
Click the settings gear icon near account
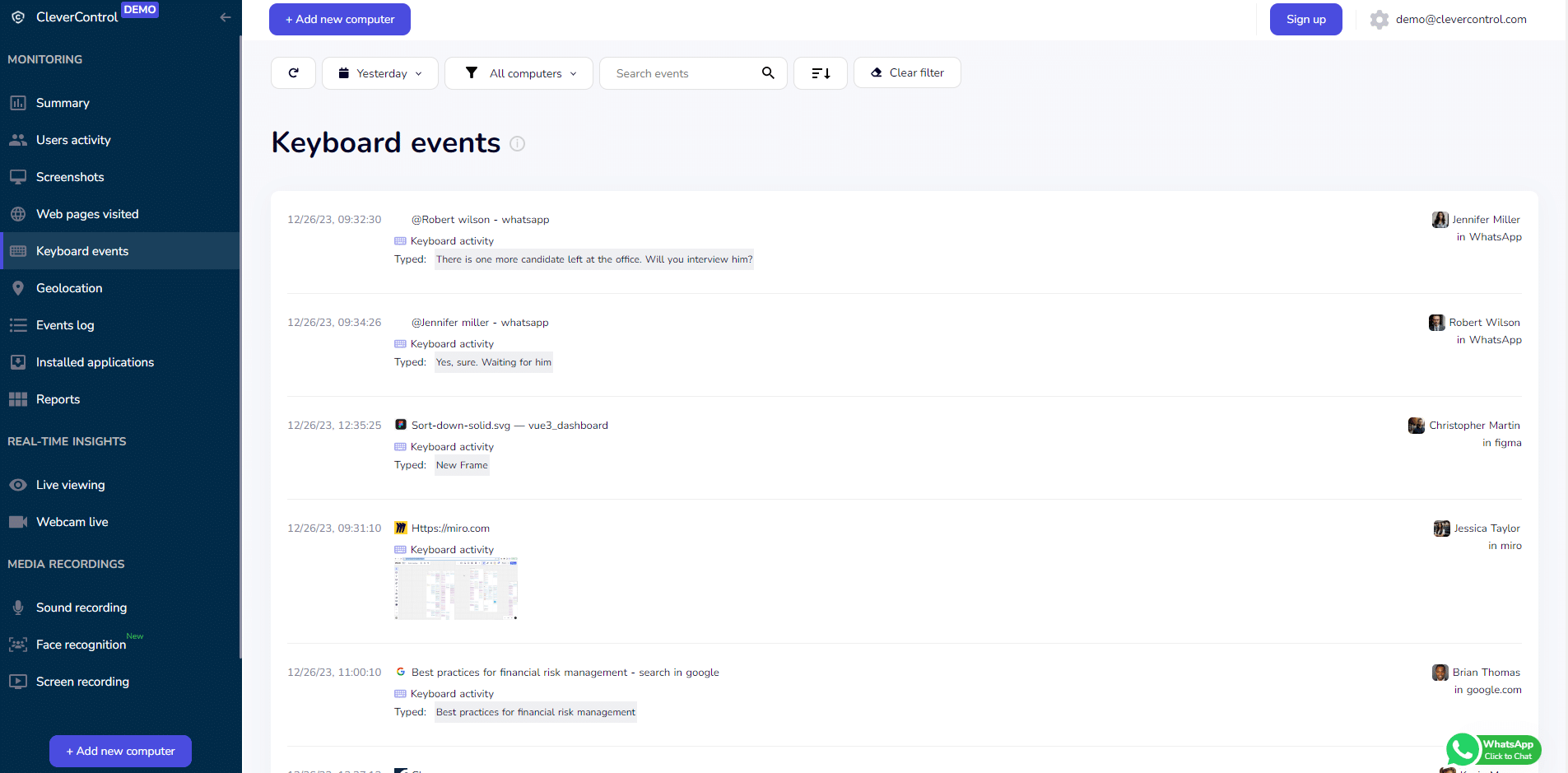tap(1380, 20)
